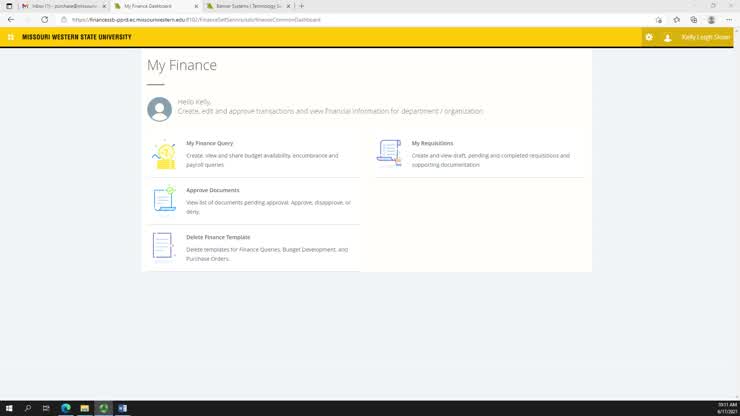
Task: Click the Approve Documents icon
Action: click(x=164, y=199)
